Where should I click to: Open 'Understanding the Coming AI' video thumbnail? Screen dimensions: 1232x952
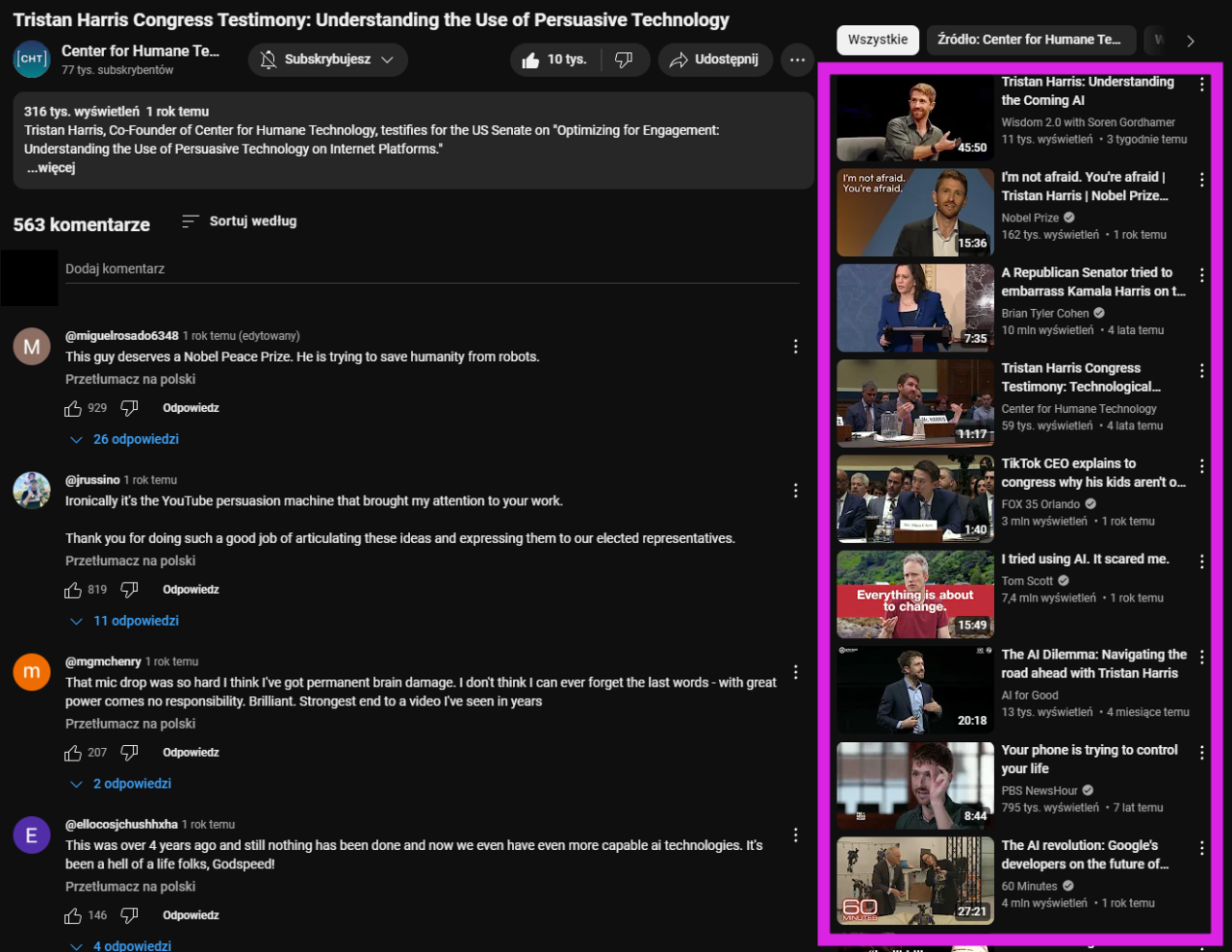(915, 116)
